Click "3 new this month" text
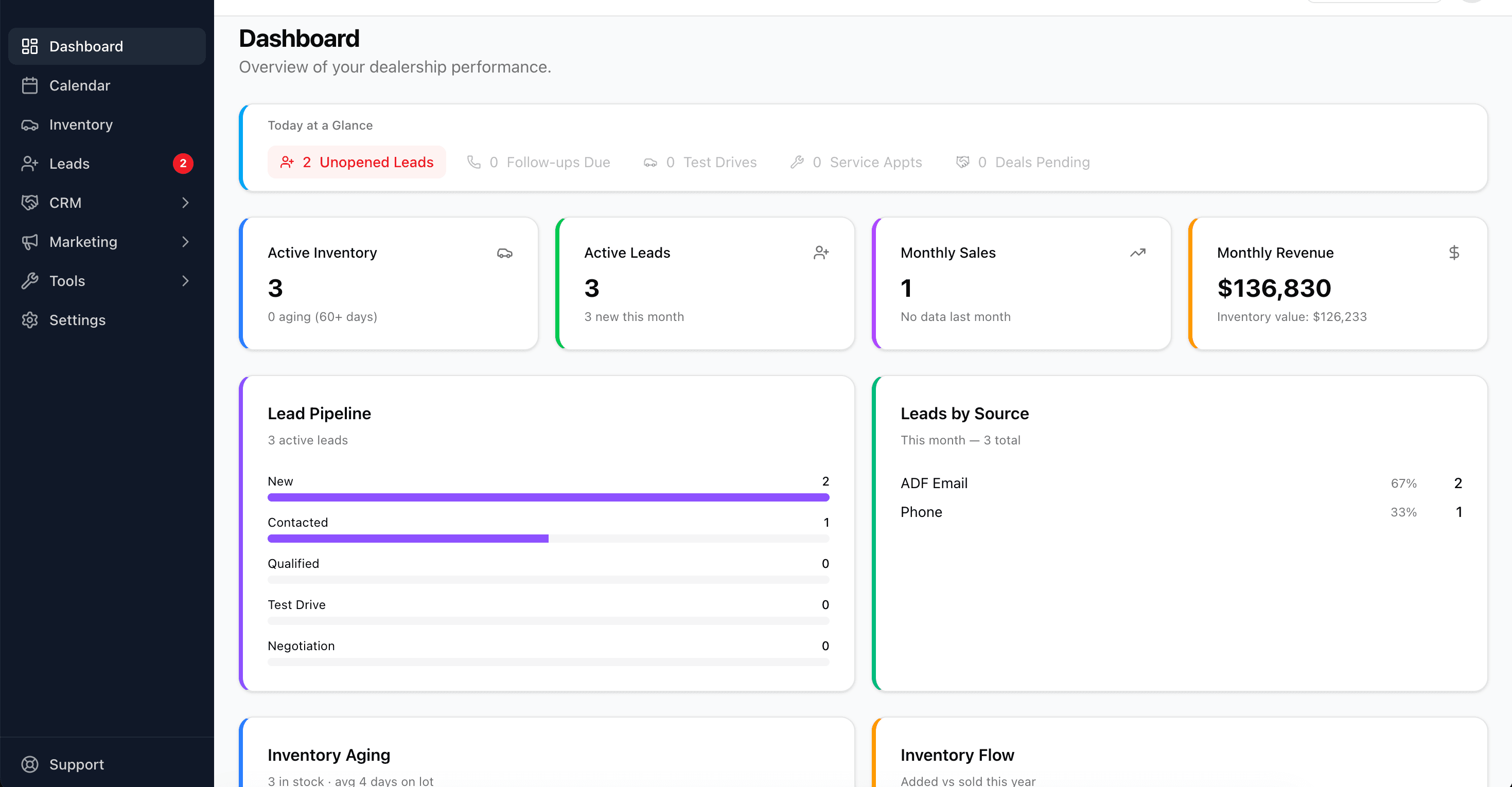1512x787 pixels. coord(634,317)
